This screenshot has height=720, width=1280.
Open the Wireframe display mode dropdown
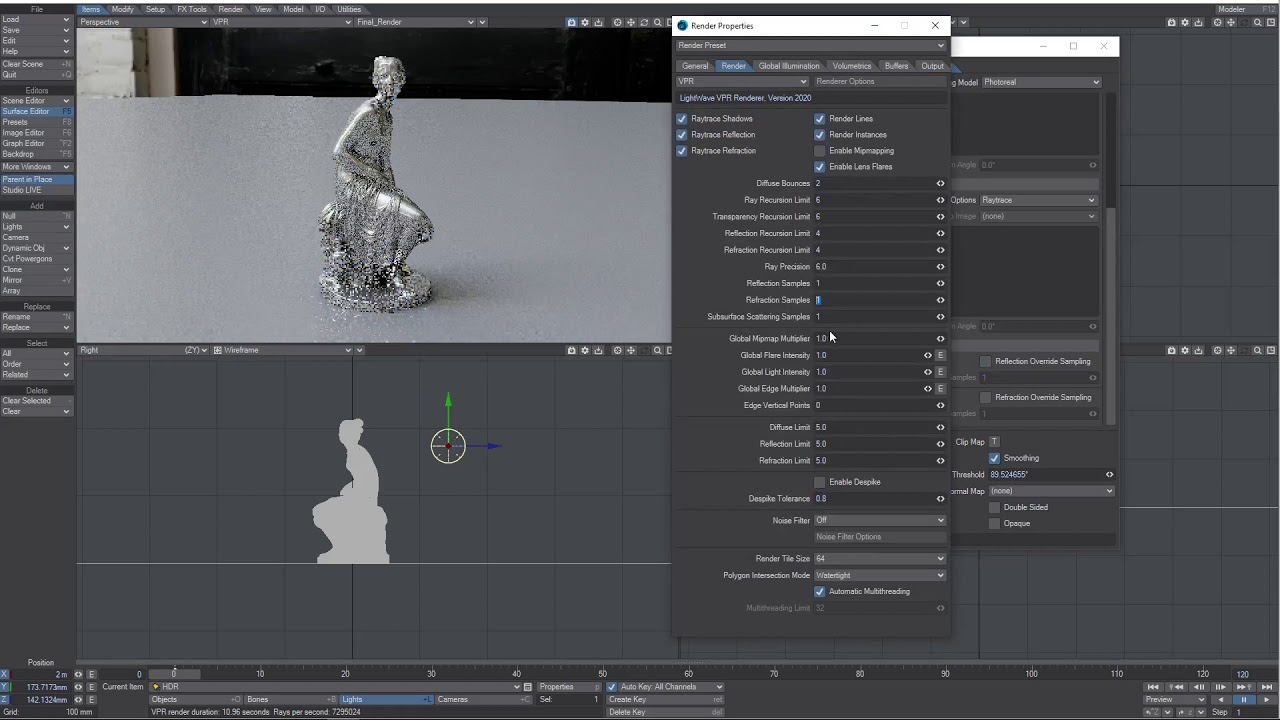283,350
